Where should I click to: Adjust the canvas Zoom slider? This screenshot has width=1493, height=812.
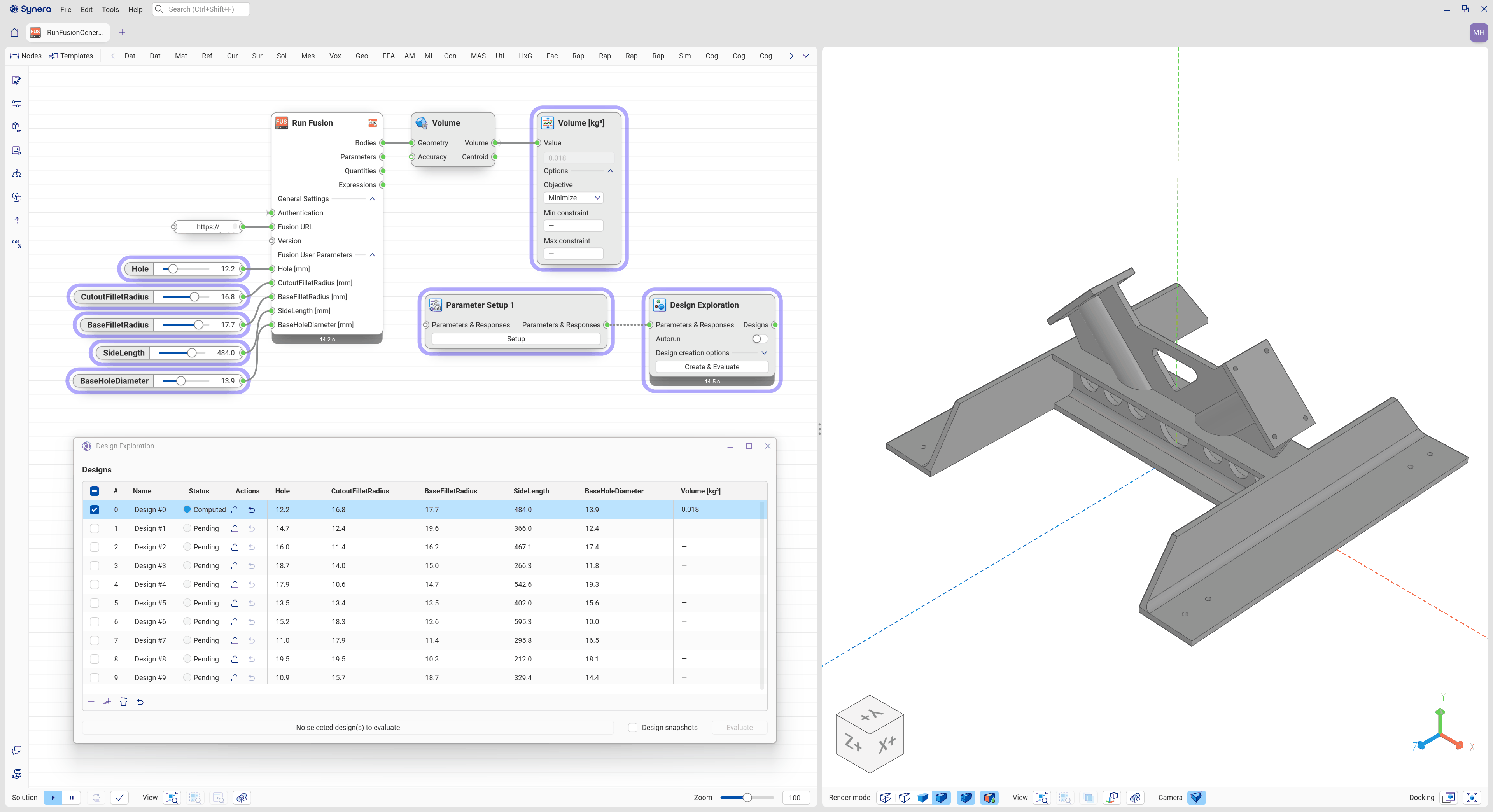pyautogui.click(x=747, y=798)
